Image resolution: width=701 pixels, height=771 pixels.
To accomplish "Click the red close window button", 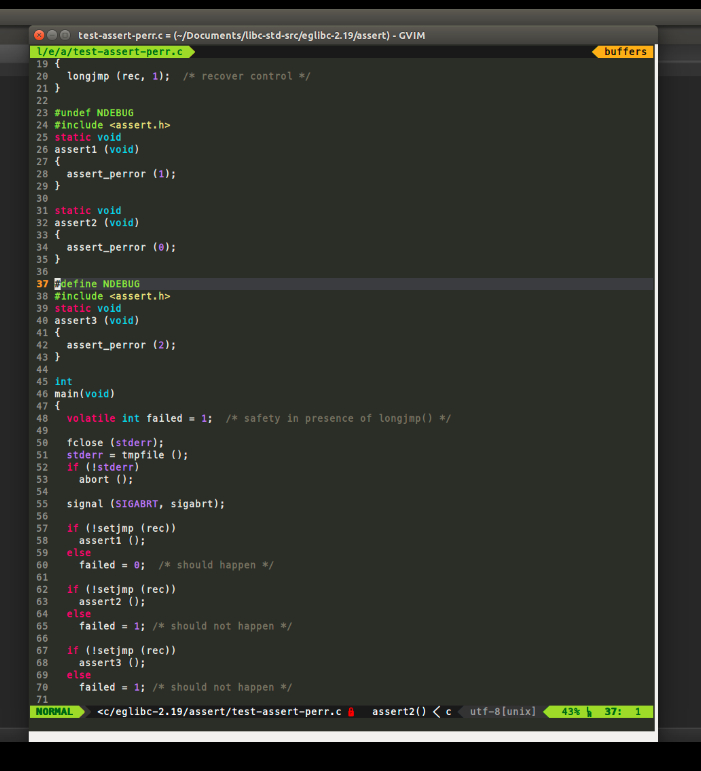I will [x=38, y=35].
